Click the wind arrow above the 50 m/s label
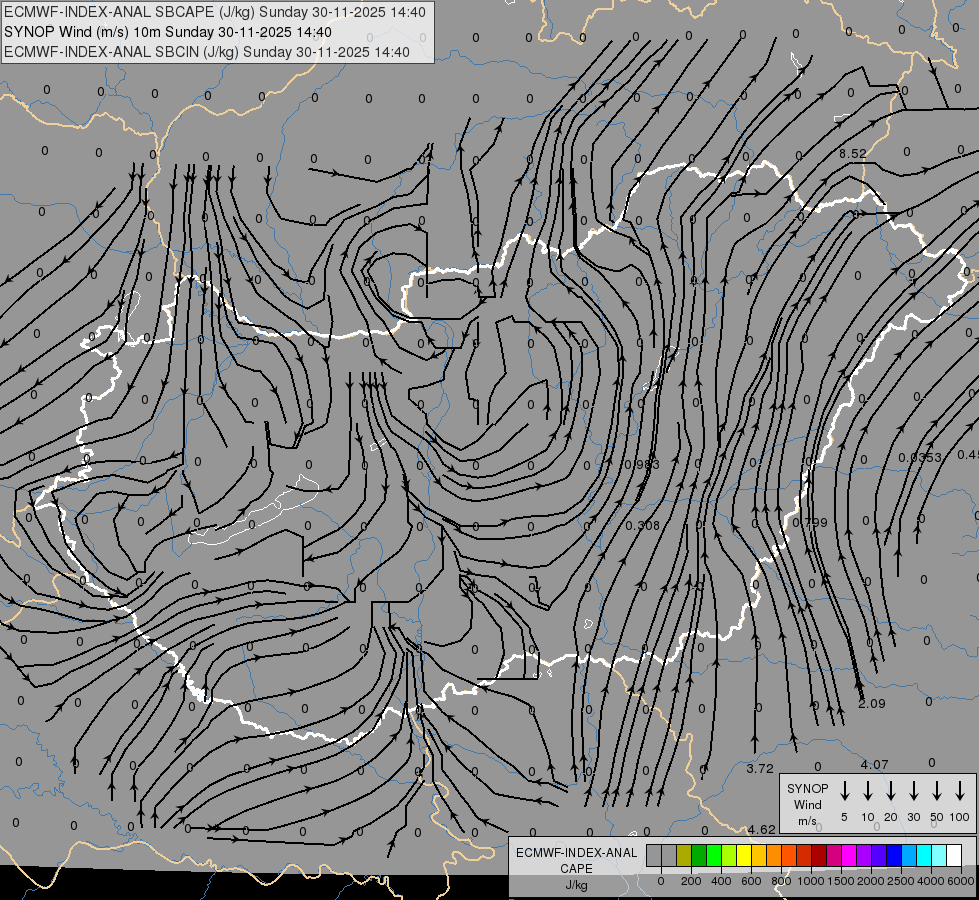979x900 pixels. pos(937,791)
